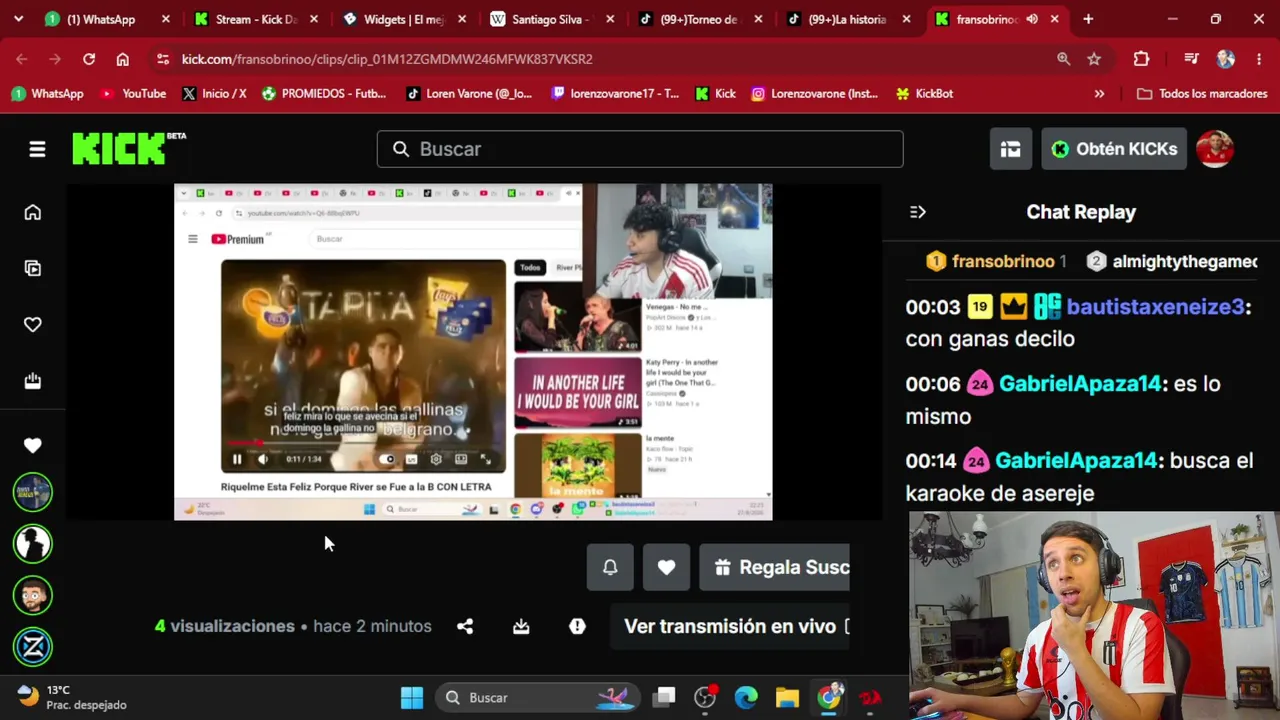
Task: Collapse the Chat Replay panel
Action: point(918,212)
